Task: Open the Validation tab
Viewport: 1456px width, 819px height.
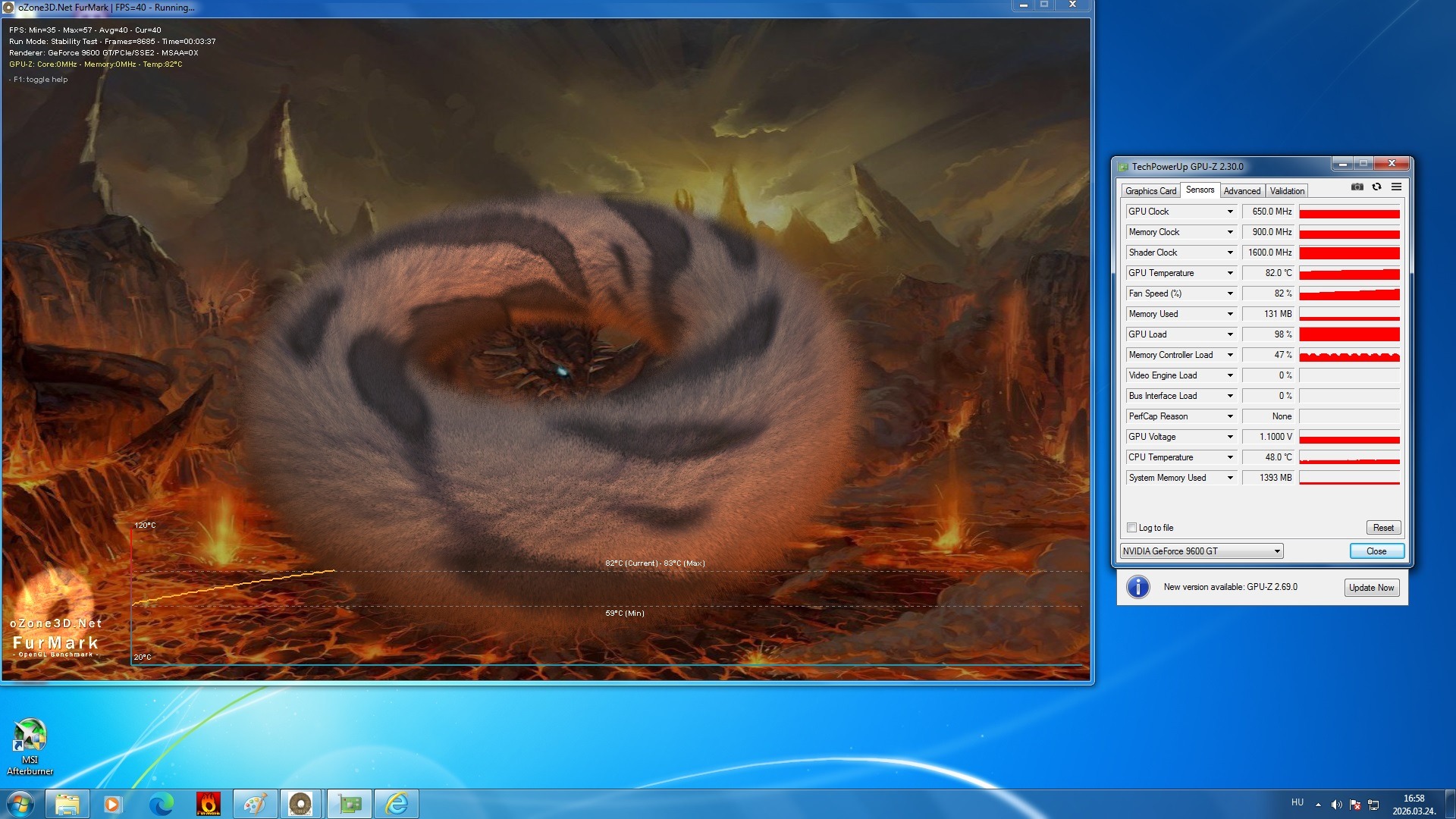Action: (x=1287, y=191)
